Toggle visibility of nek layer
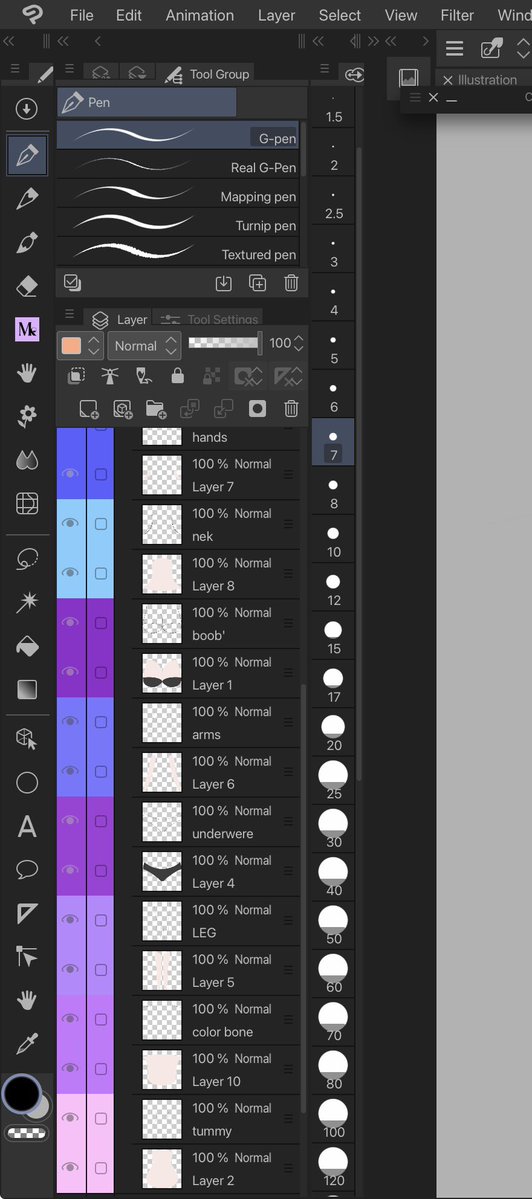The height and width of the screenshot is (1199, 532). (71, 524)
